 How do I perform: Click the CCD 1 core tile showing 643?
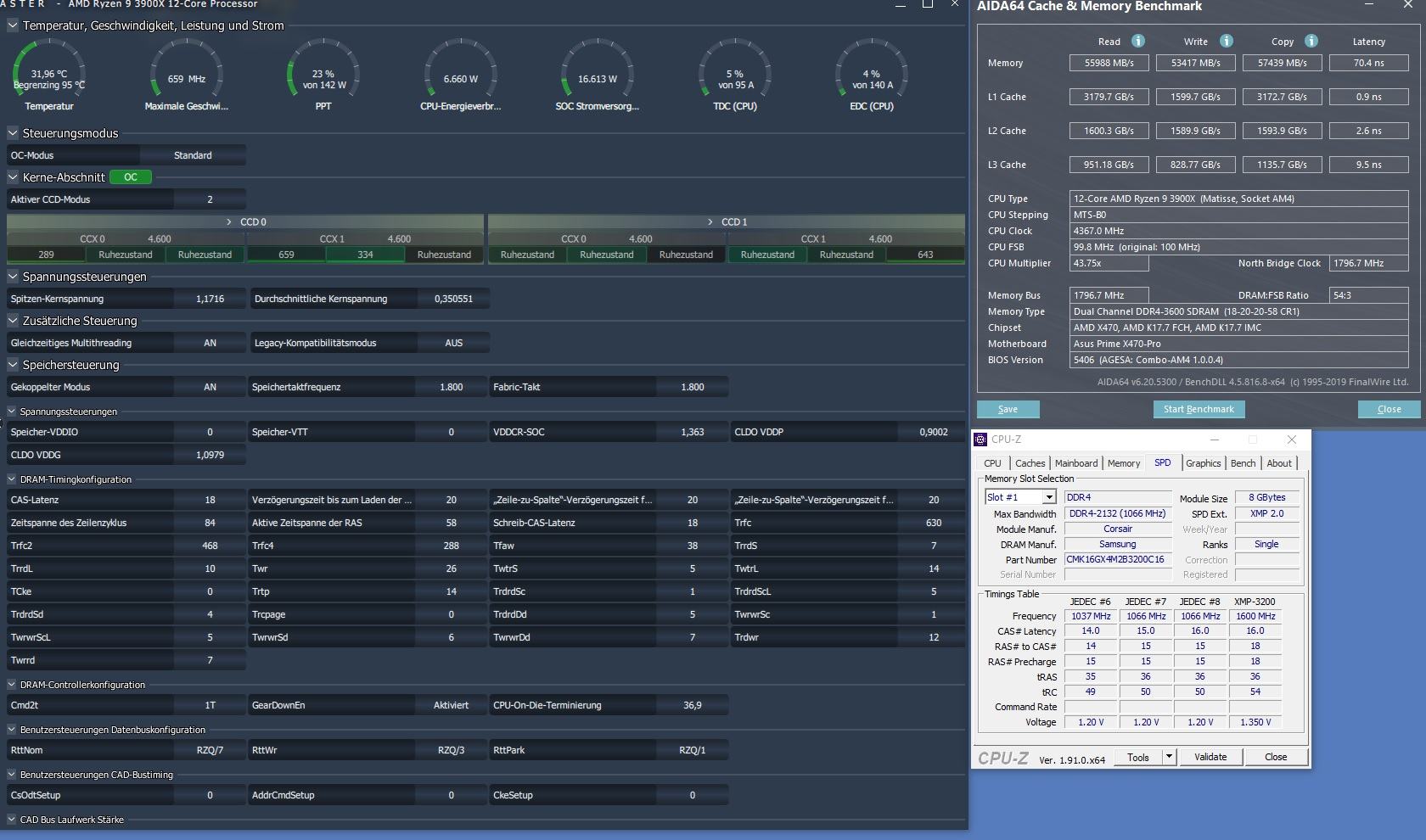click(x=925, y=255)
